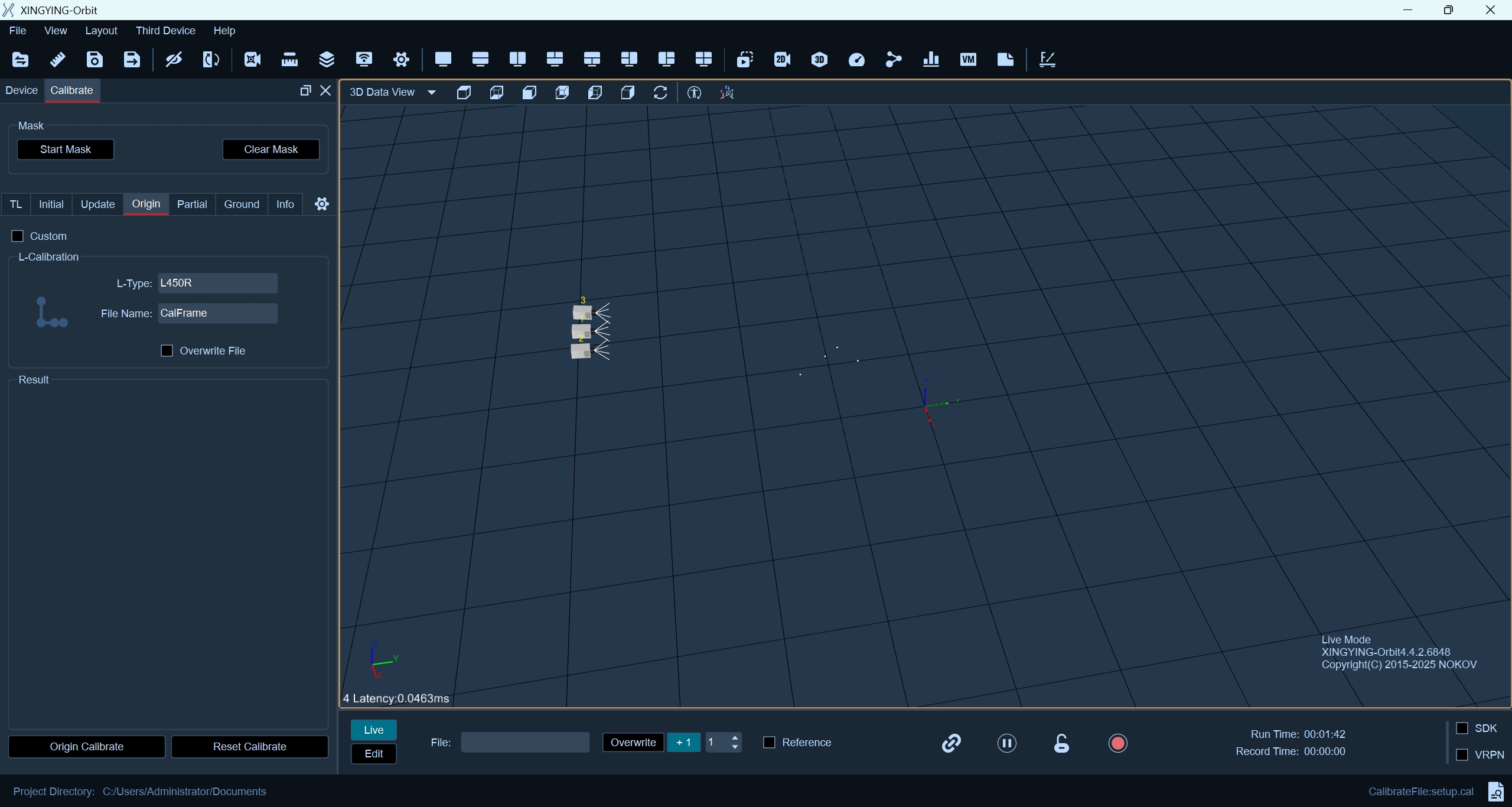Viewport: 1512px width, 807px height.
Task: Open the bar chart analysis icon
Action: coord(931,59)
